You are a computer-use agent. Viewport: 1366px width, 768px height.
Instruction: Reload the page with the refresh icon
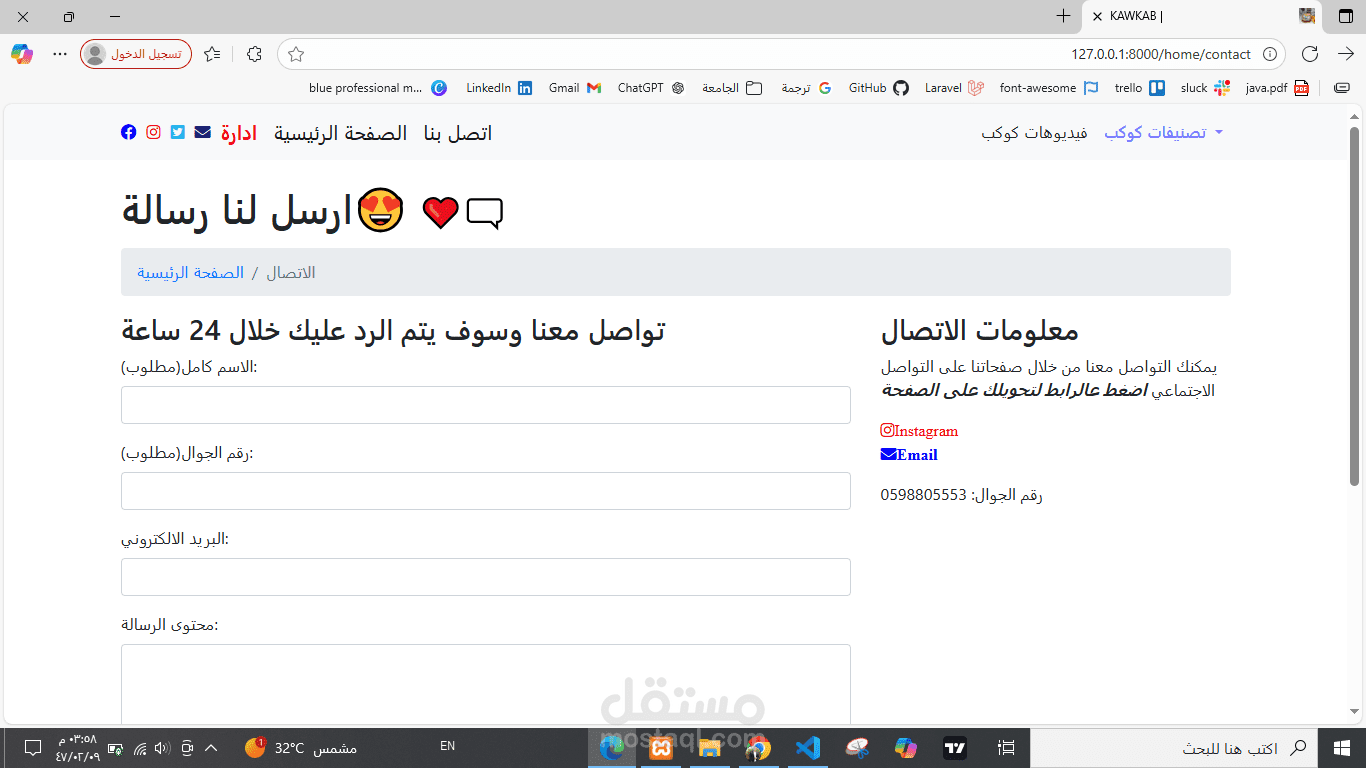[x=1310, y=54]
